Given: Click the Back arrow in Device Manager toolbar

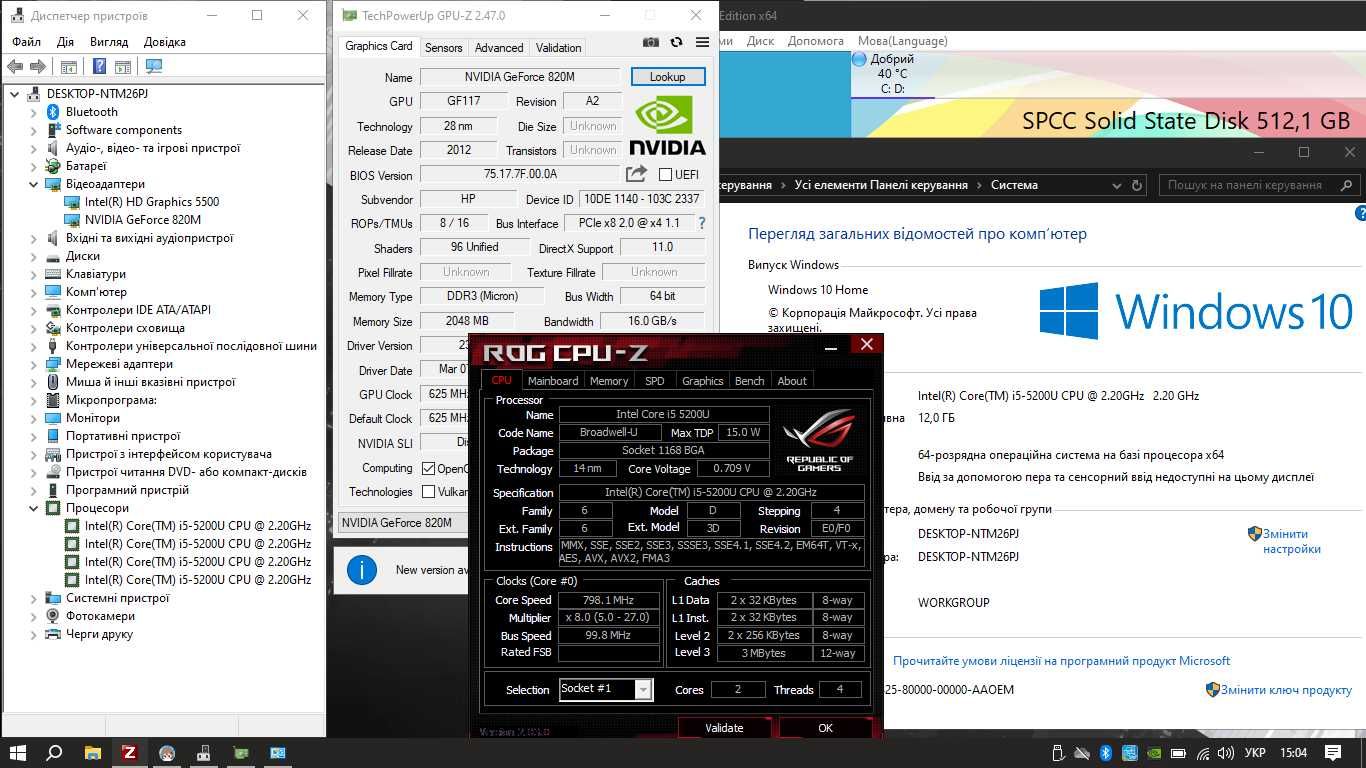Looking at the screenshot, I should [x=15, y=67].
